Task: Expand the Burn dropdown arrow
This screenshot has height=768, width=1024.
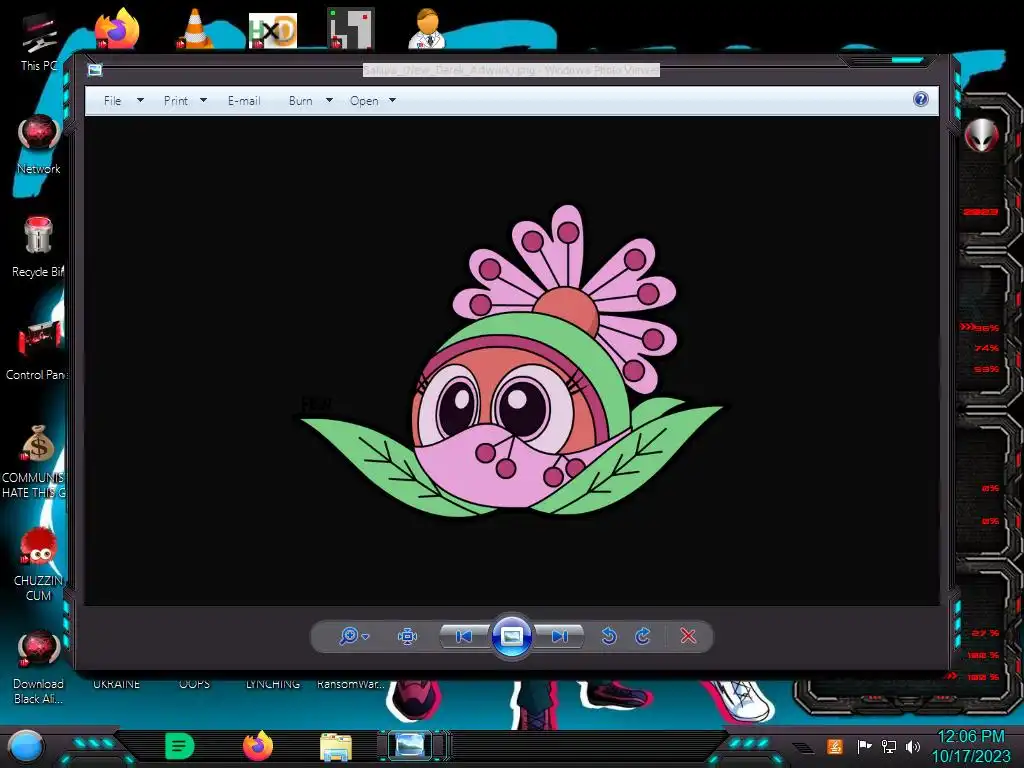Action: 329,101
